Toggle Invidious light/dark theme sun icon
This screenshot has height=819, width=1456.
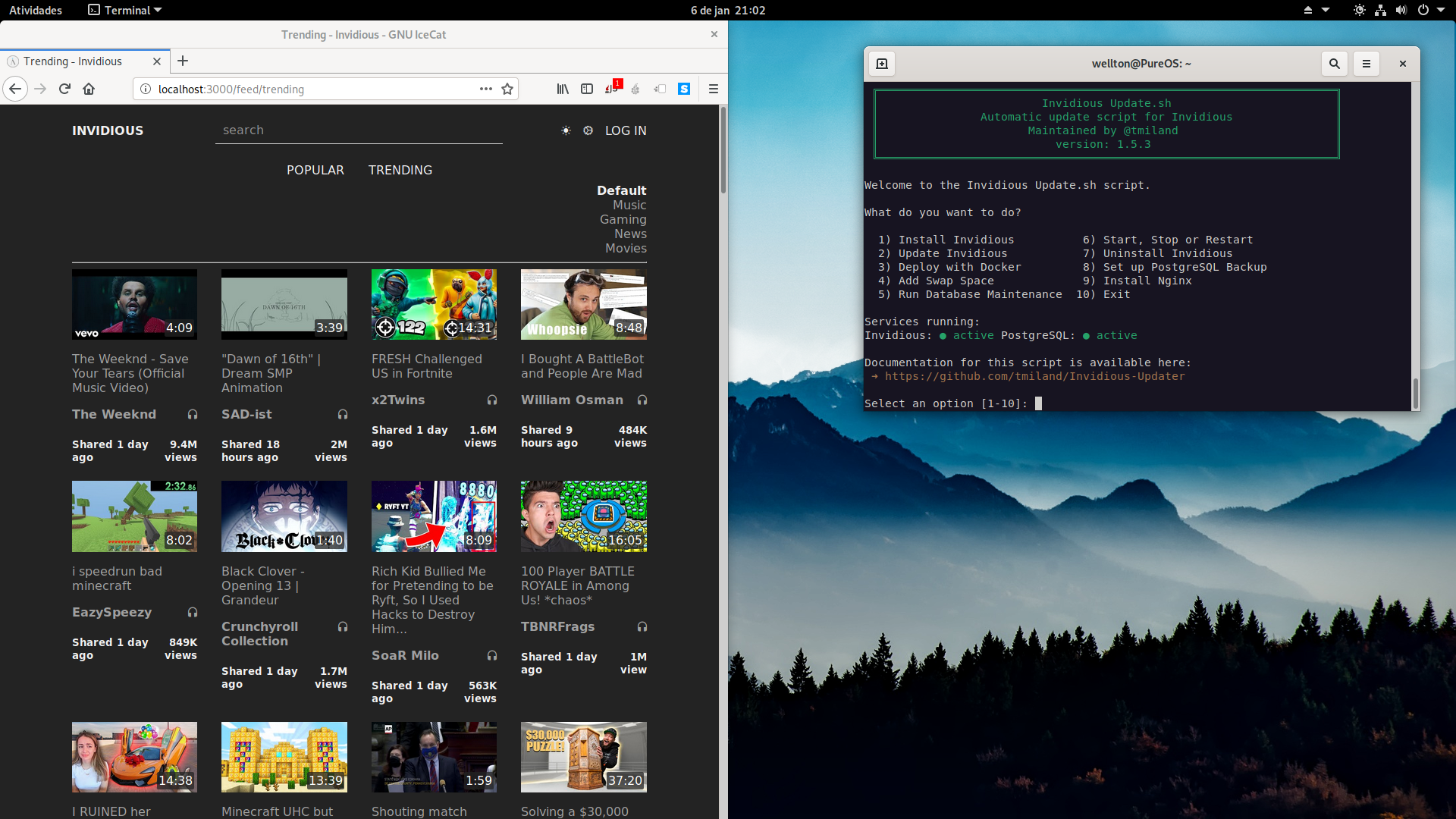(x=566, y=130)
